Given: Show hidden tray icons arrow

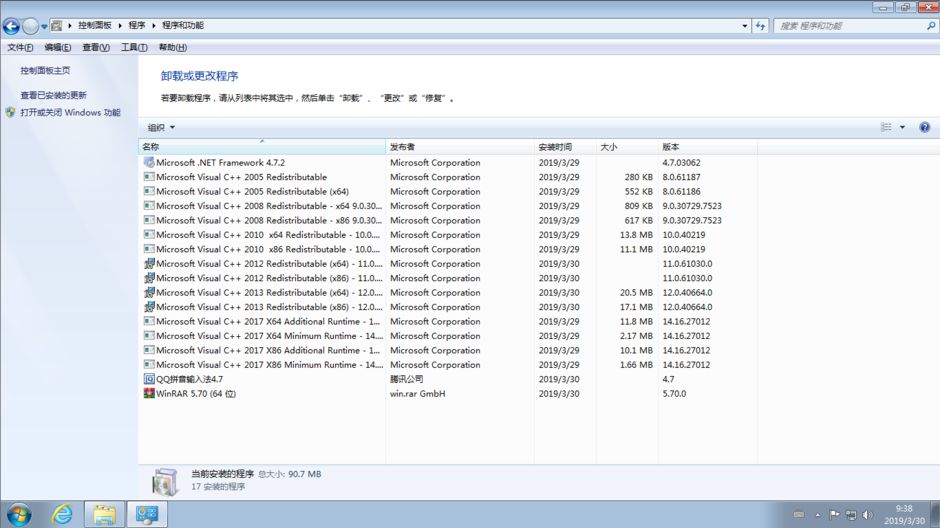Looking at the screenshot, I should (x=818, y=514).
